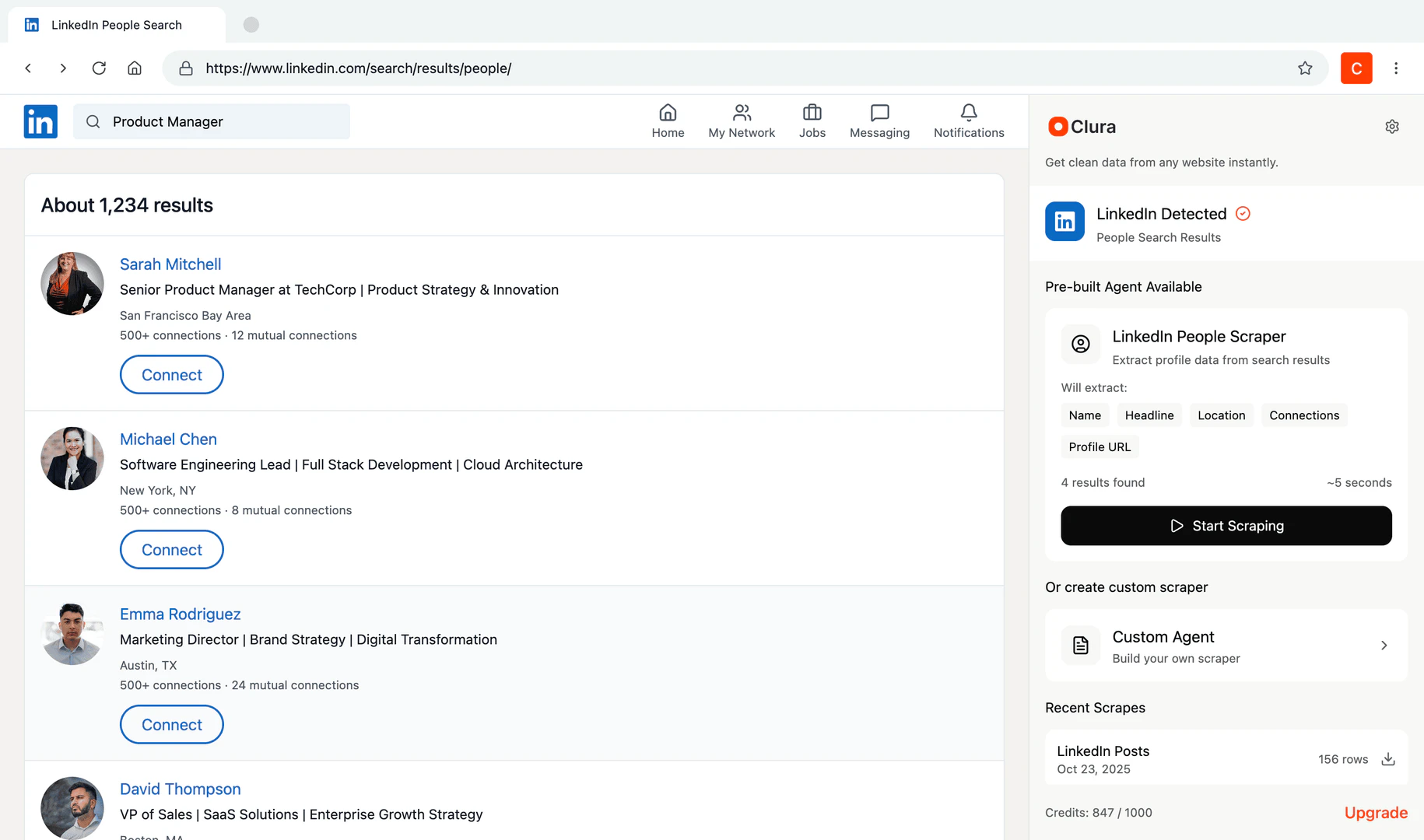
Task: Go to Jobs section
Action: (812, 121)
